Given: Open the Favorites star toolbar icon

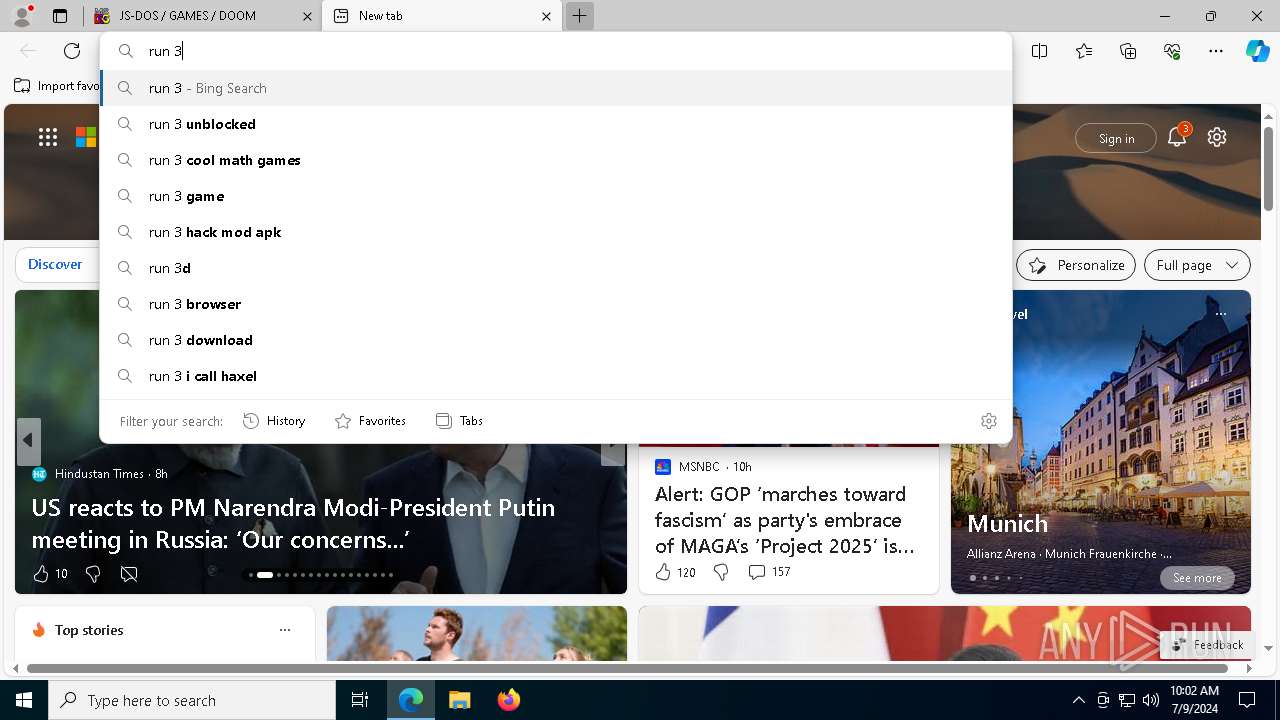Looking at the screenshot, I should [x=1084, y=51].
